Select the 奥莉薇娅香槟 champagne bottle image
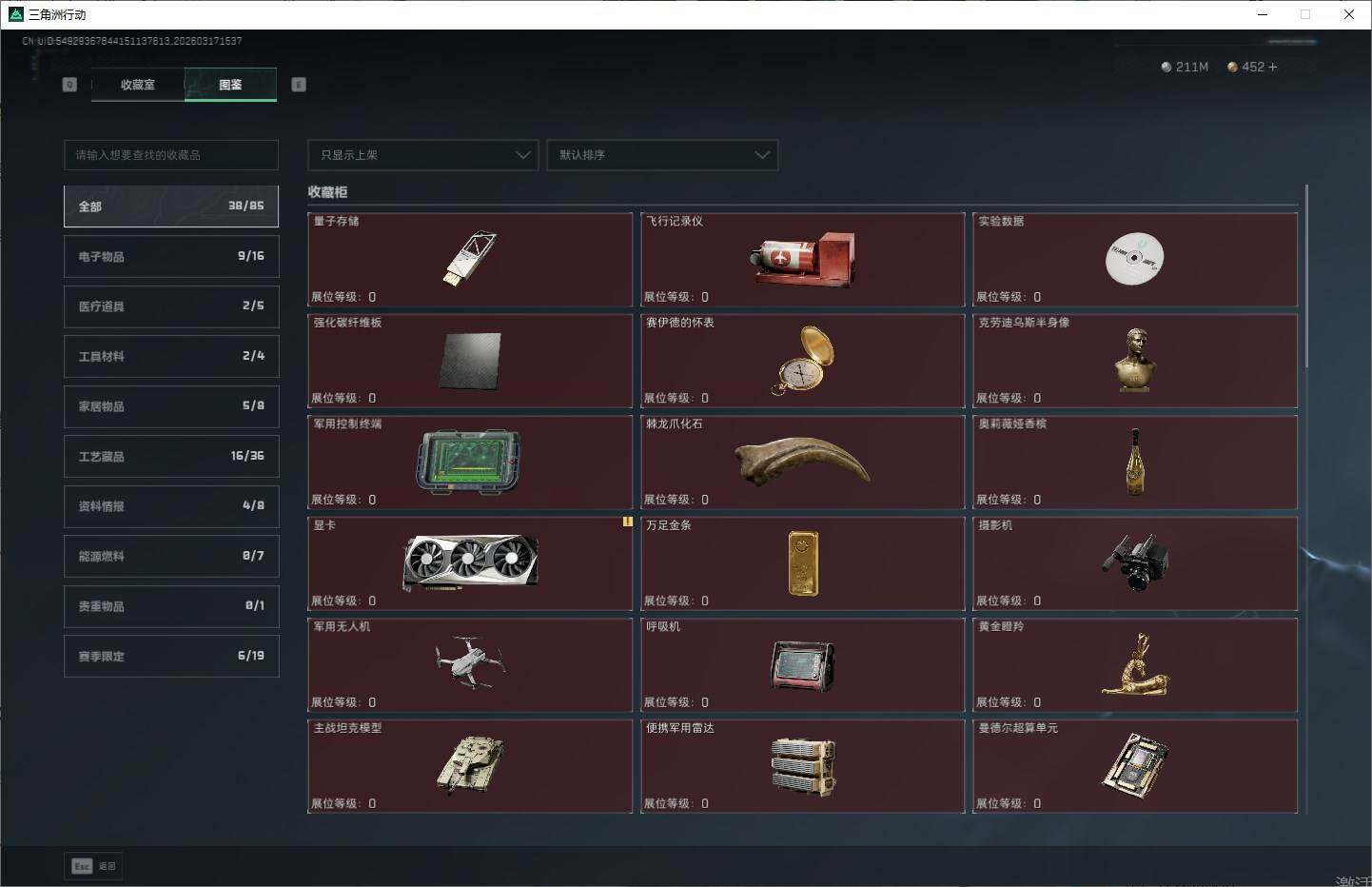 (1134, 462)
